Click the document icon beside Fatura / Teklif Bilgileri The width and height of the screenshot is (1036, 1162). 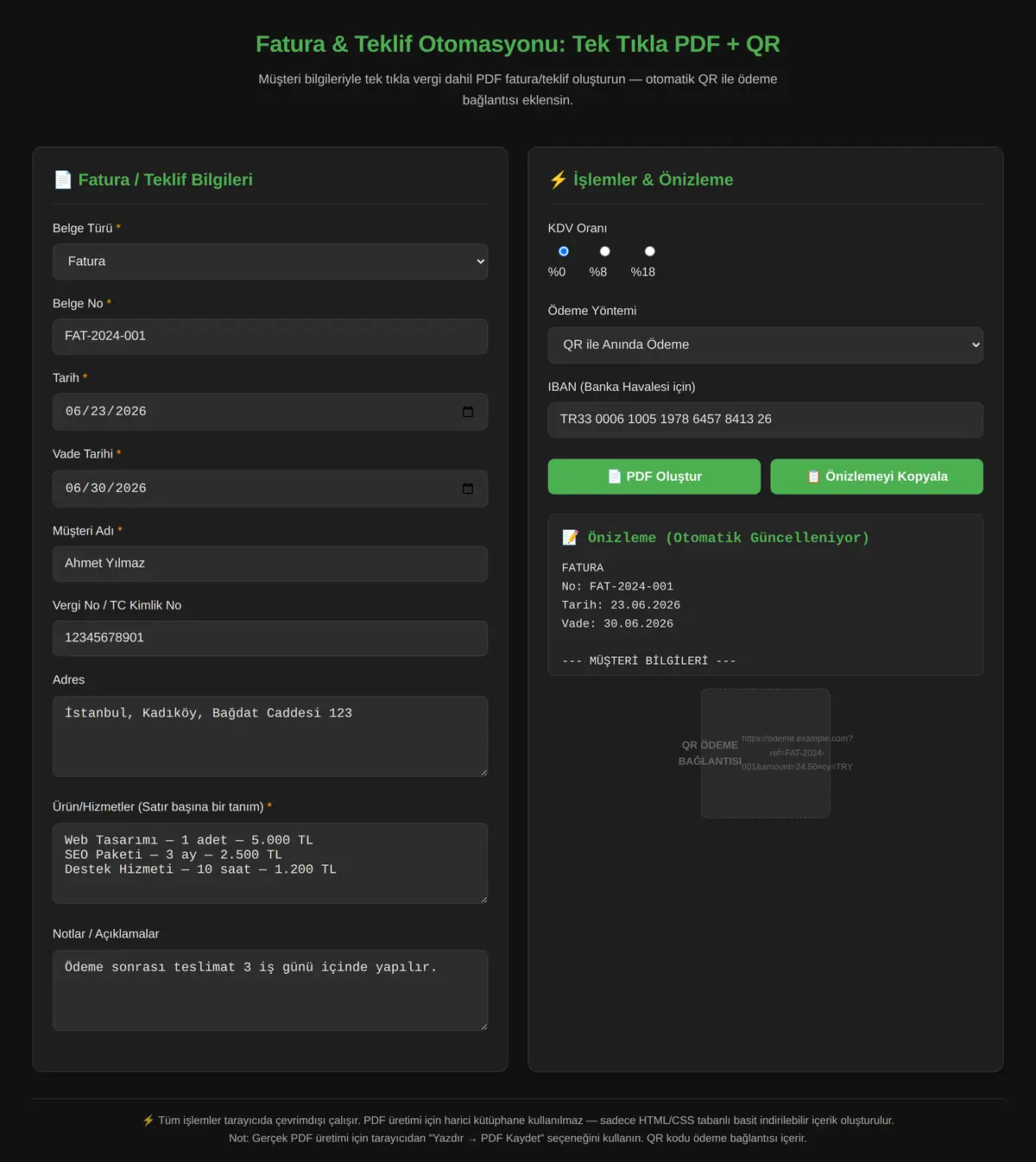[x=63, y=180]
